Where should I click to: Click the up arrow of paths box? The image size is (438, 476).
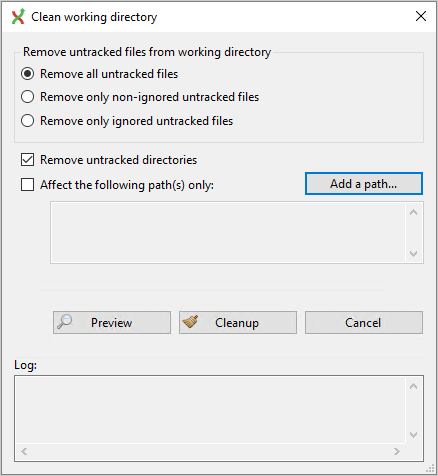click(x=414, y=212)
